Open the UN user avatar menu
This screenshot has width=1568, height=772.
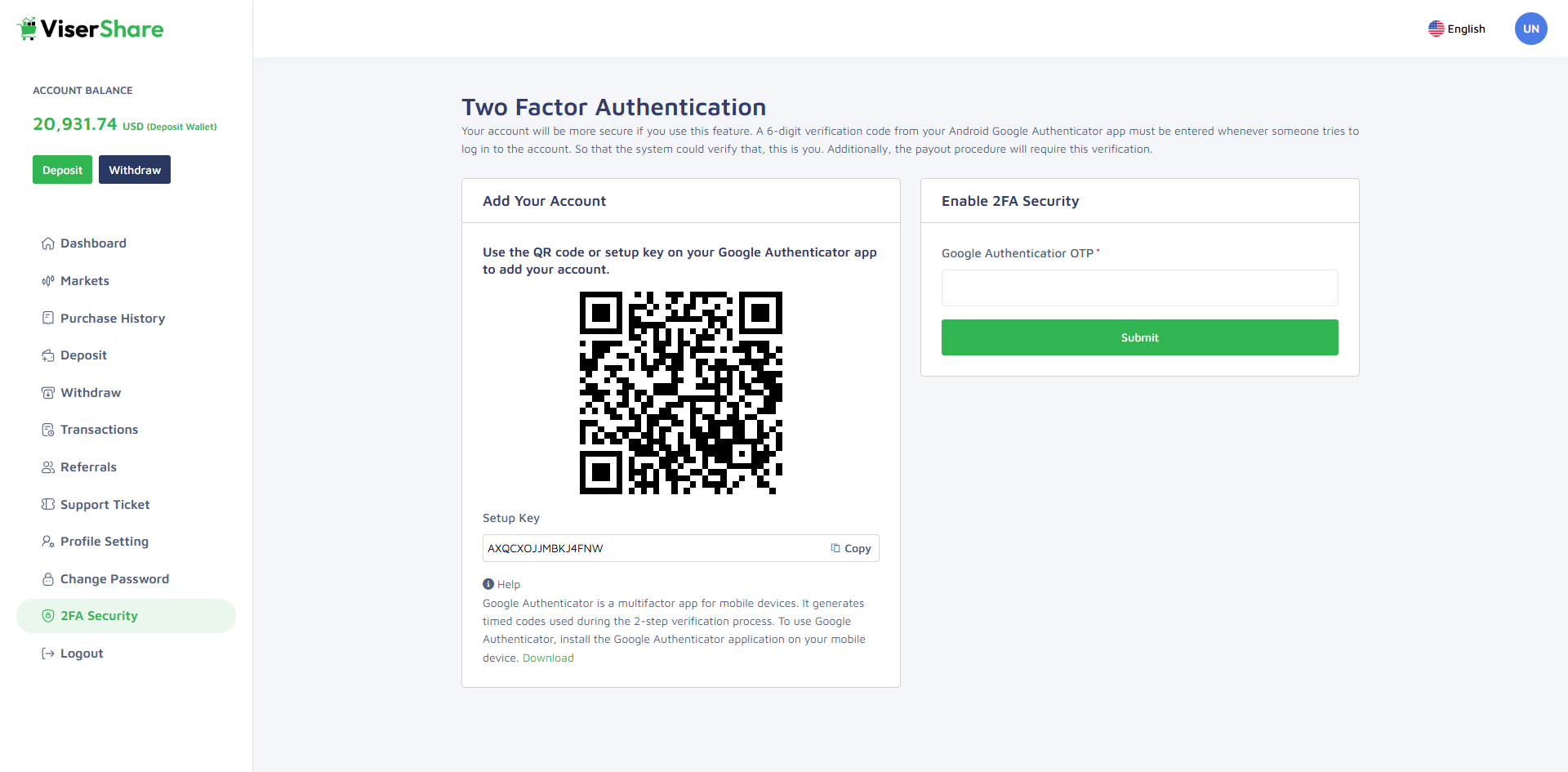pos(1530,29)
